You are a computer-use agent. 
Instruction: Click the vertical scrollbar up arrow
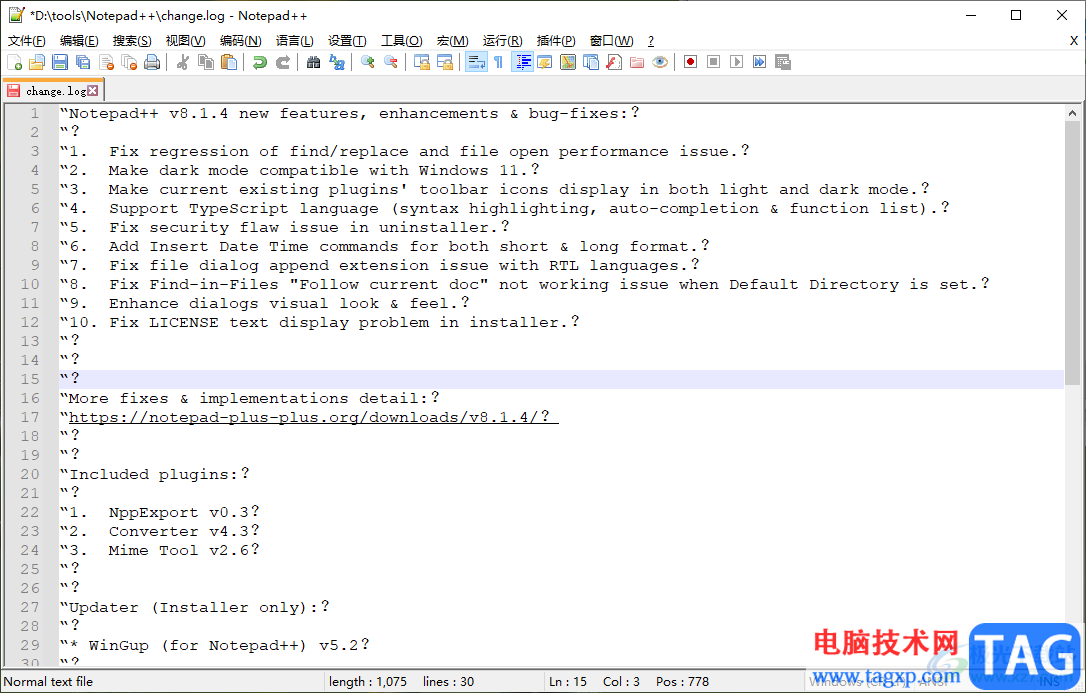1072,113
